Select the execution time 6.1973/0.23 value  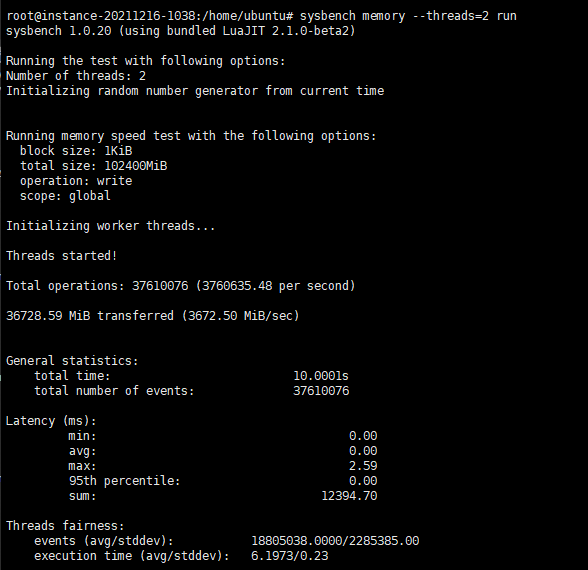[290, 556]
